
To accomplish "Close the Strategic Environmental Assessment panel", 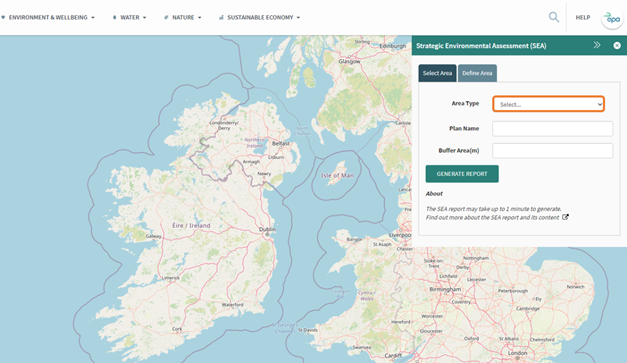I will pos(617,46).
